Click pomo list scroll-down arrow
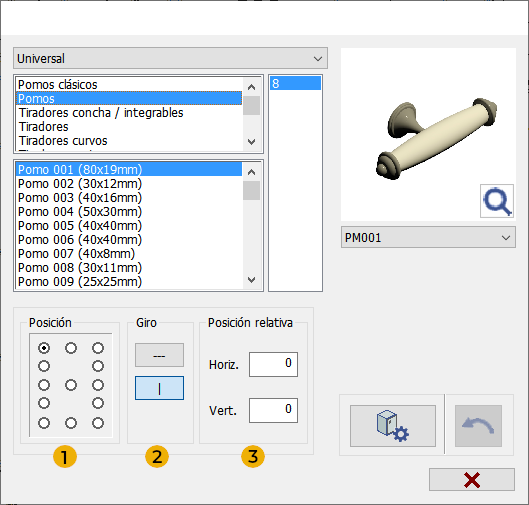The width and height of the screenshot is (529, 505). [x=251, y=280]
